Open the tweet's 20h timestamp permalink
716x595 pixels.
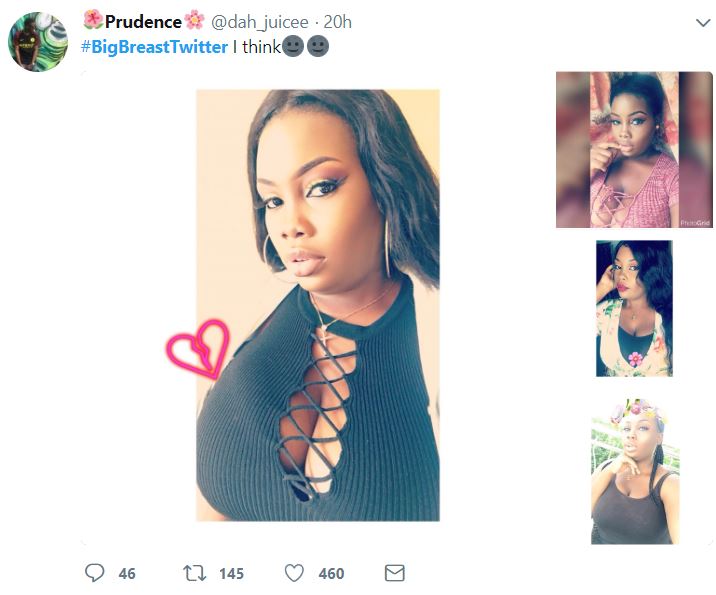pos(338,22)
